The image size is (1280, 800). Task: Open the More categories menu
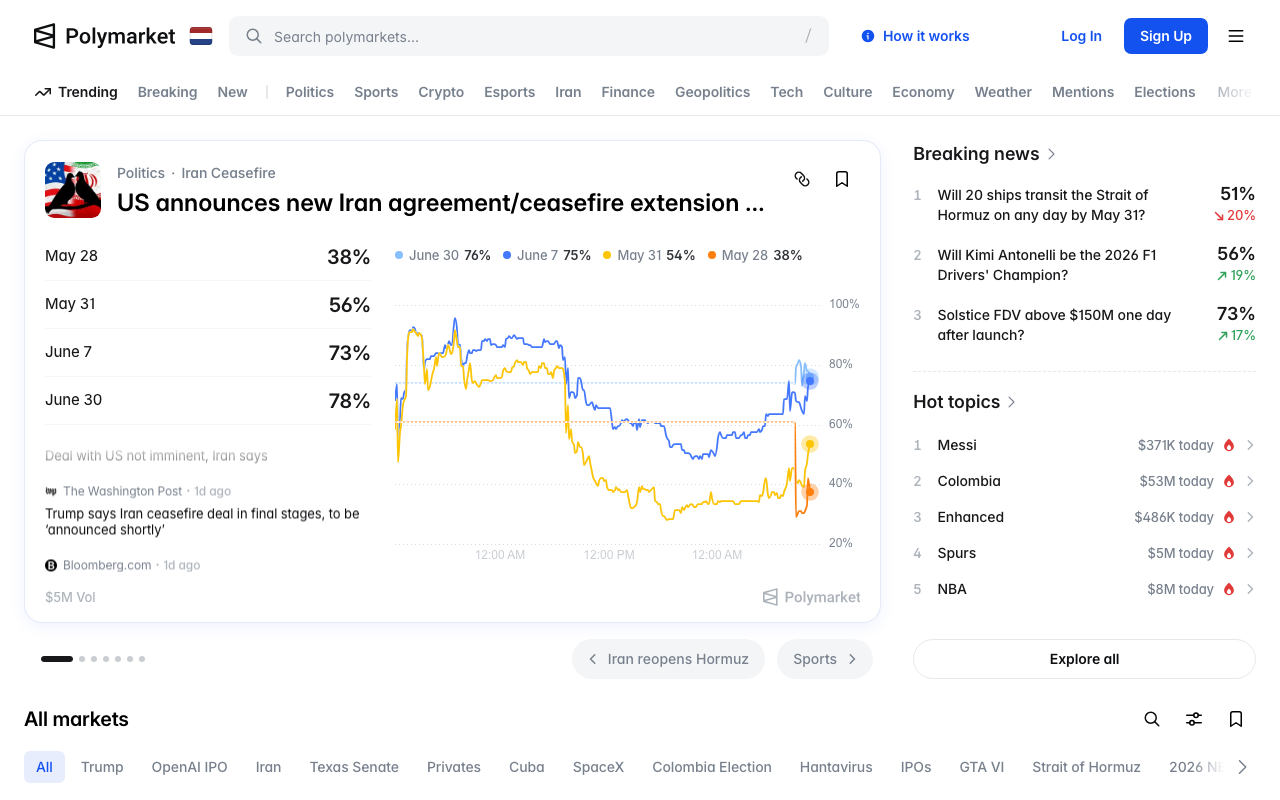click(x=1234, y=92)
